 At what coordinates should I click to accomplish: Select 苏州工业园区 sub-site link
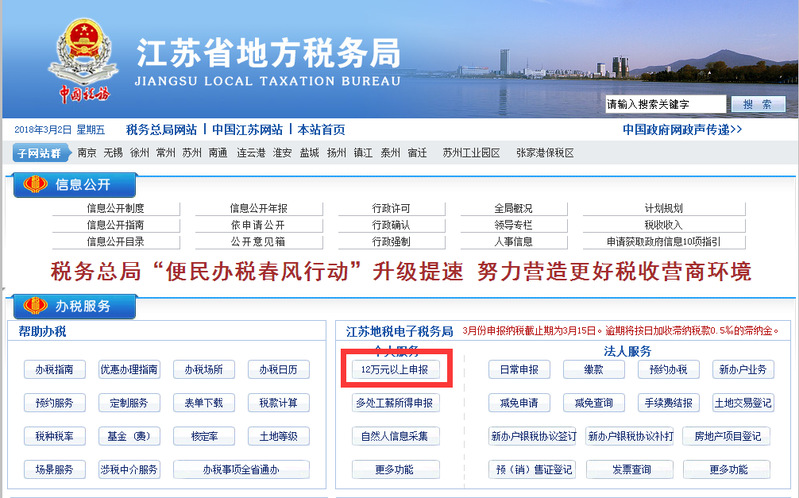(x=471, y=153)
